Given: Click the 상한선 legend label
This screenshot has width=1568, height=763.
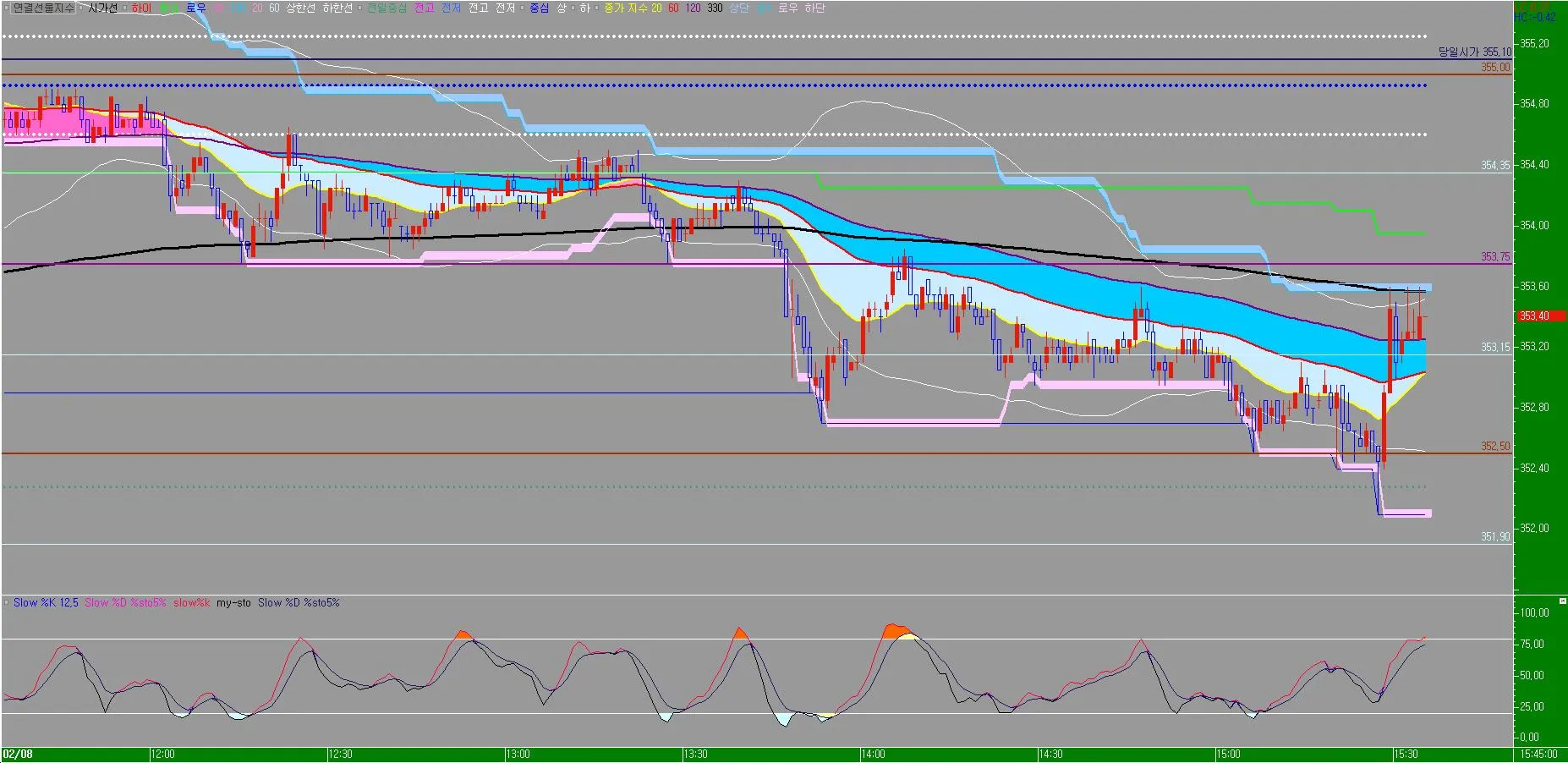Looking at the screenshot, I should click(x=301, y=8).
